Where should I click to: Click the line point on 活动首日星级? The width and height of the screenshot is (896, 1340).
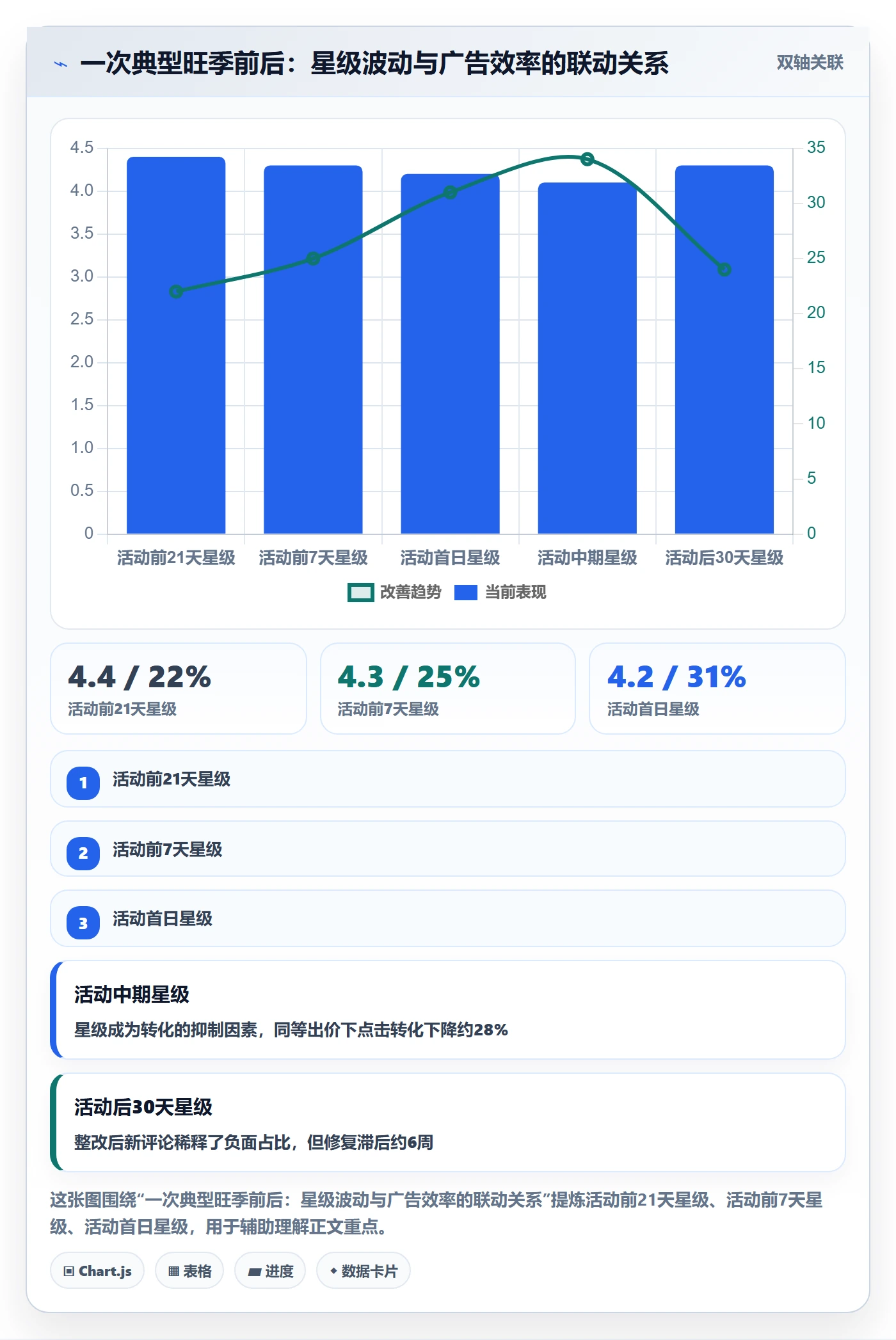point(450,193)
